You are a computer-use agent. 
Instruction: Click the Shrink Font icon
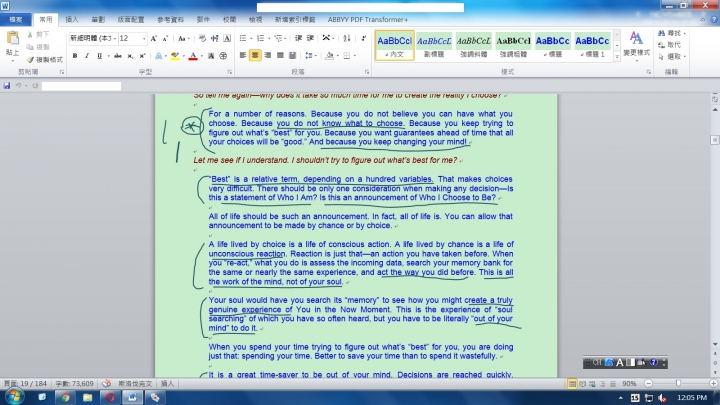[165, 39]
